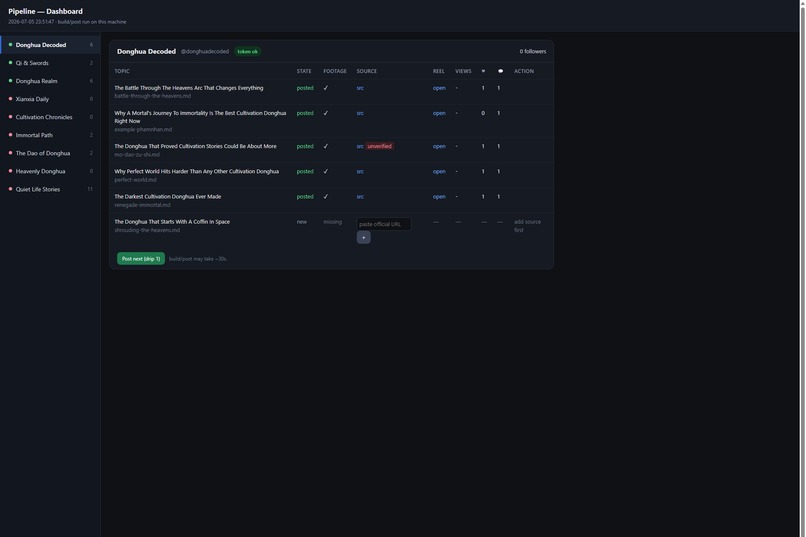Open src link beside unverified badge
Screen dimensions: 806x537
(x=360, y=146)
